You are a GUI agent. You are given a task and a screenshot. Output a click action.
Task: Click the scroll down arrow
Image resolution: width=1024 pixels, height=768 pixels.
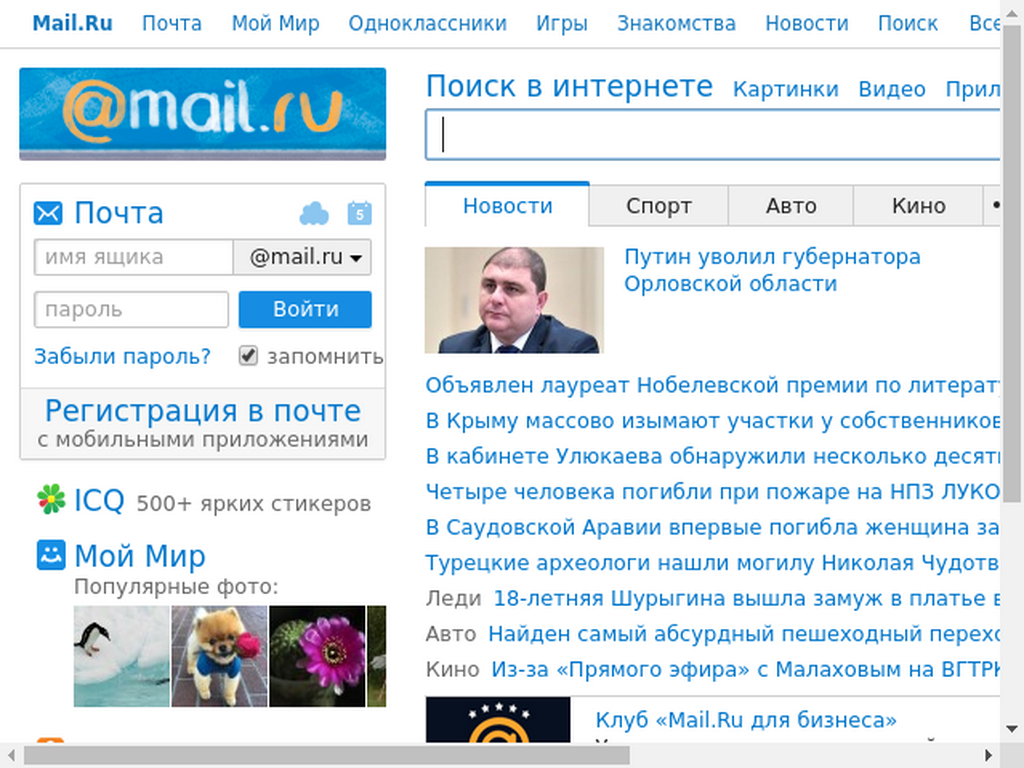[1012, 729]
